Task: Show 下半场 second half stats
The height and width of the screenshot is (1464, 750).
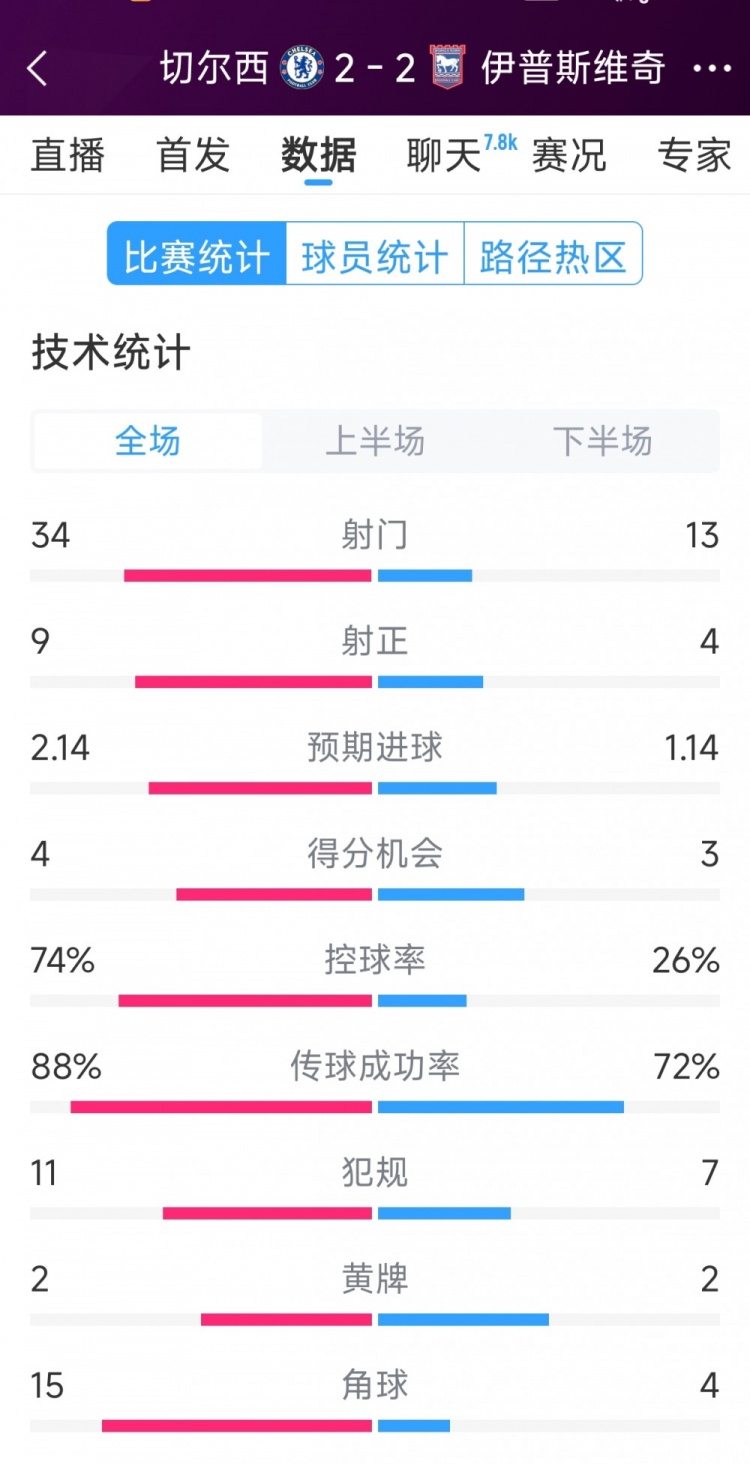Action: pos(602,441)
